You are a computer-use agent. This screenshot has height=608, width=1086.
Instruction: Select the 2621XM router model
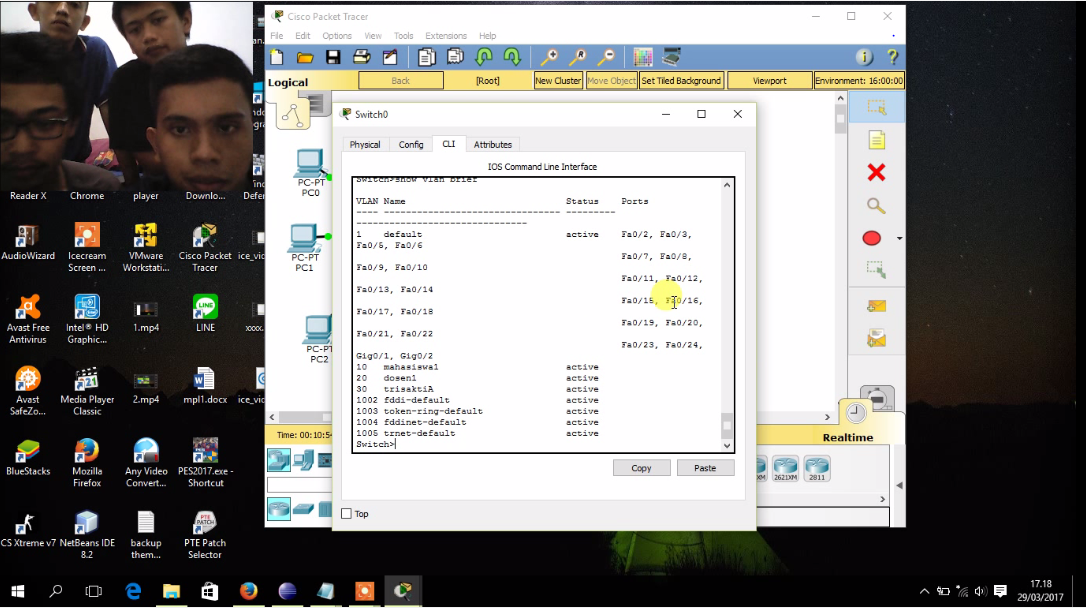pos(785,468)
